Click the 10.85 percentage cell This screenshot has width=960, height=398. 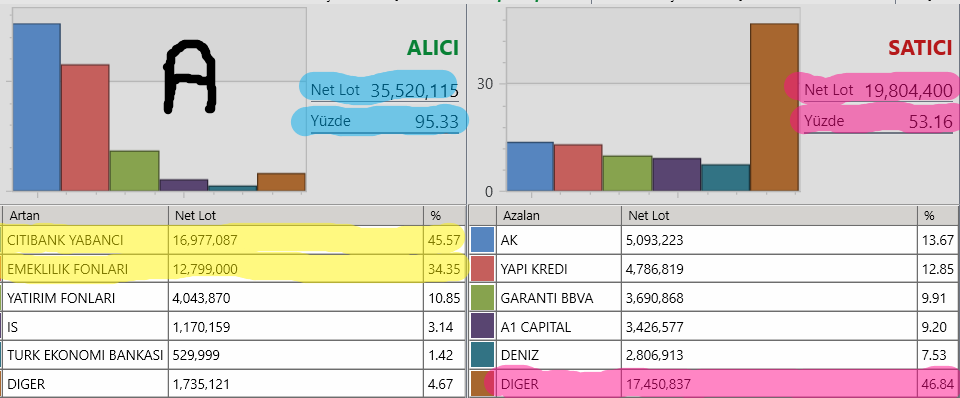click(443, 298)
